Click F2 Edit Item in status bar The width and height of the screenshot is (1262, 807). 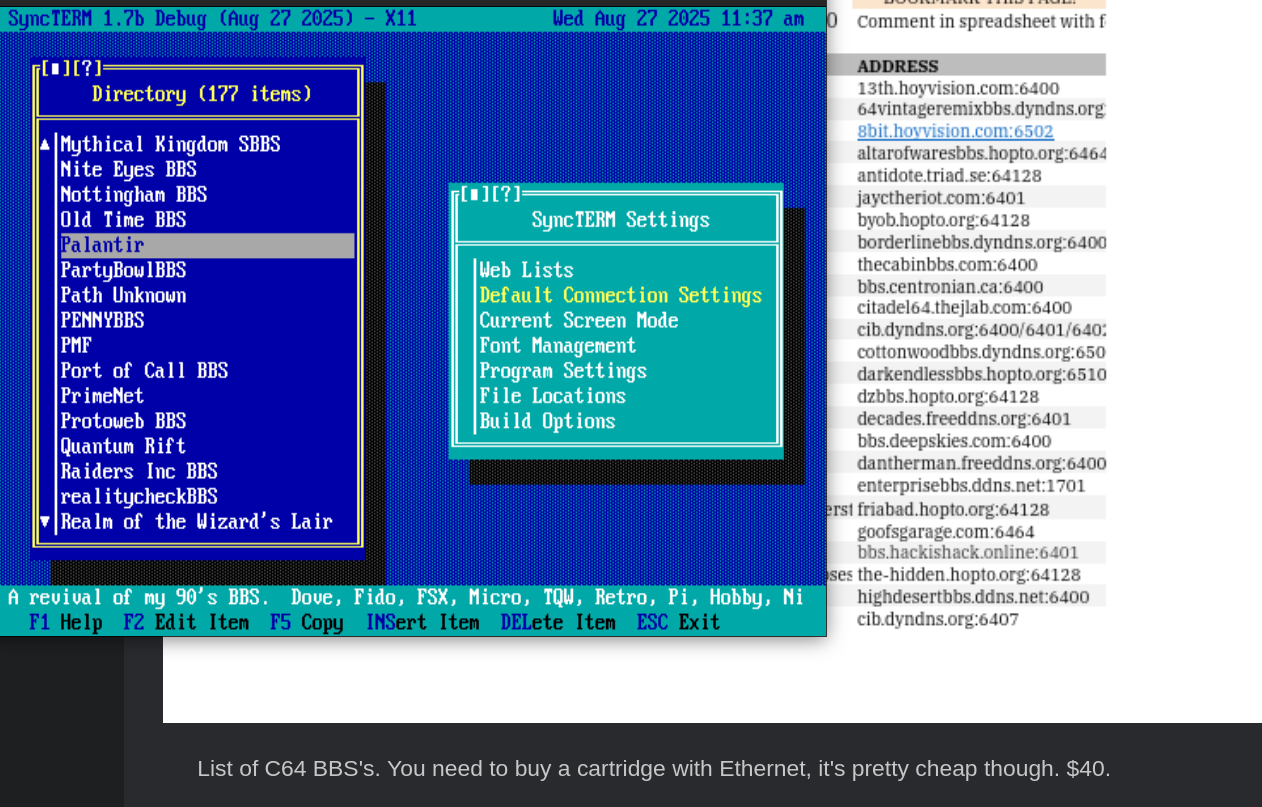(x=186, y=623)
